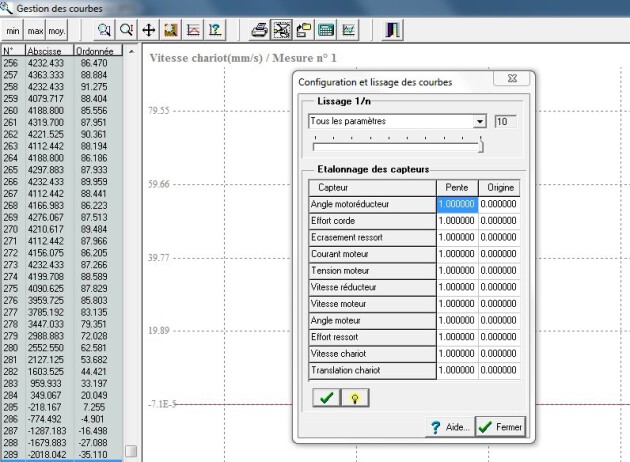This screenshot has height=462, width=630.
Task: Click the small graph chart icon
Action: point(348,30)
